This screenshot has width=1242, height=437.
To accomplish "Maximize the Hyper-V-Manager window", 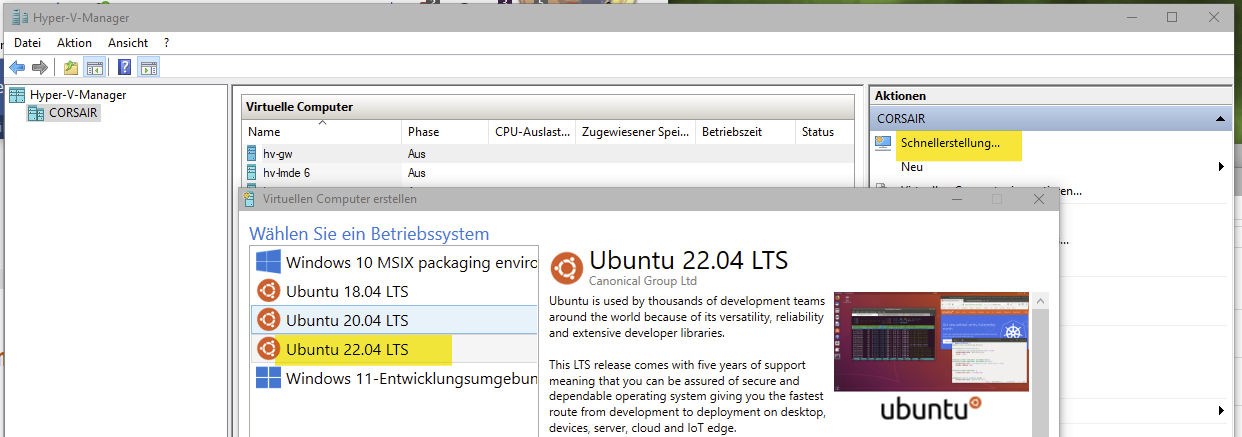I will pyautogui.click(x=1172, y=17).
